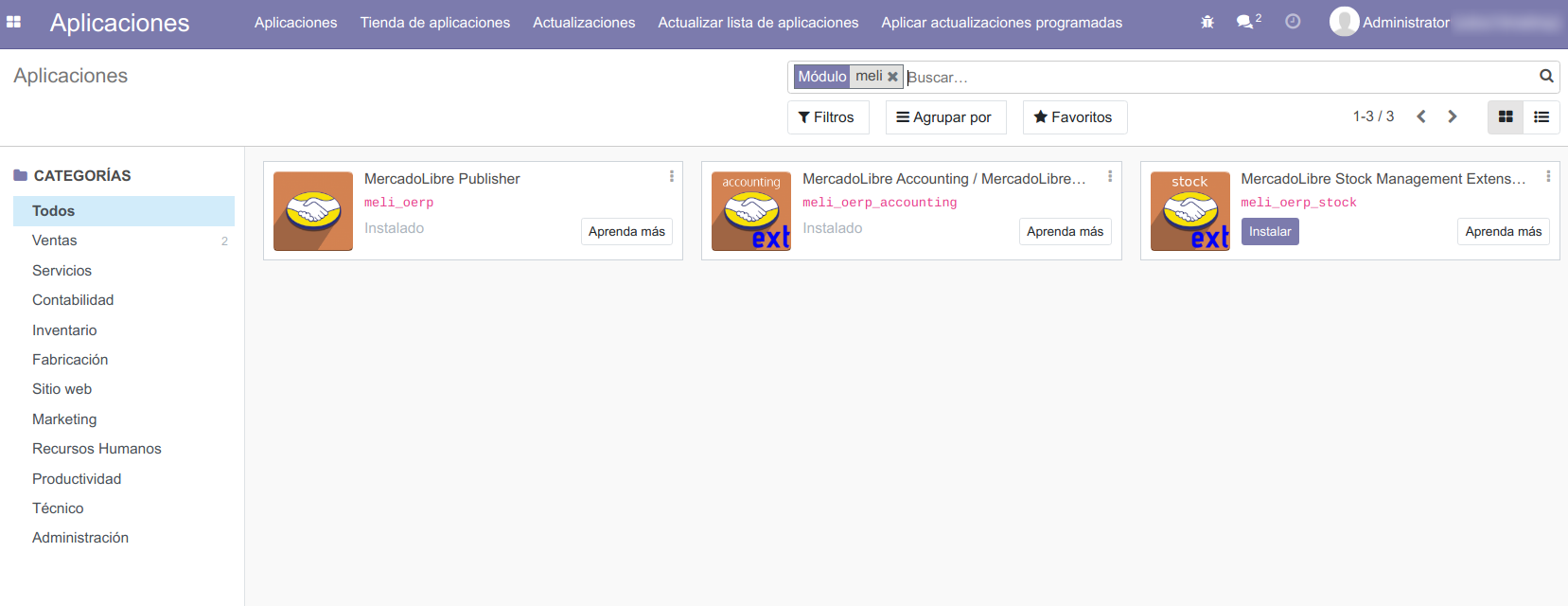Open the debug bug icon menu

pos(1207,22)
